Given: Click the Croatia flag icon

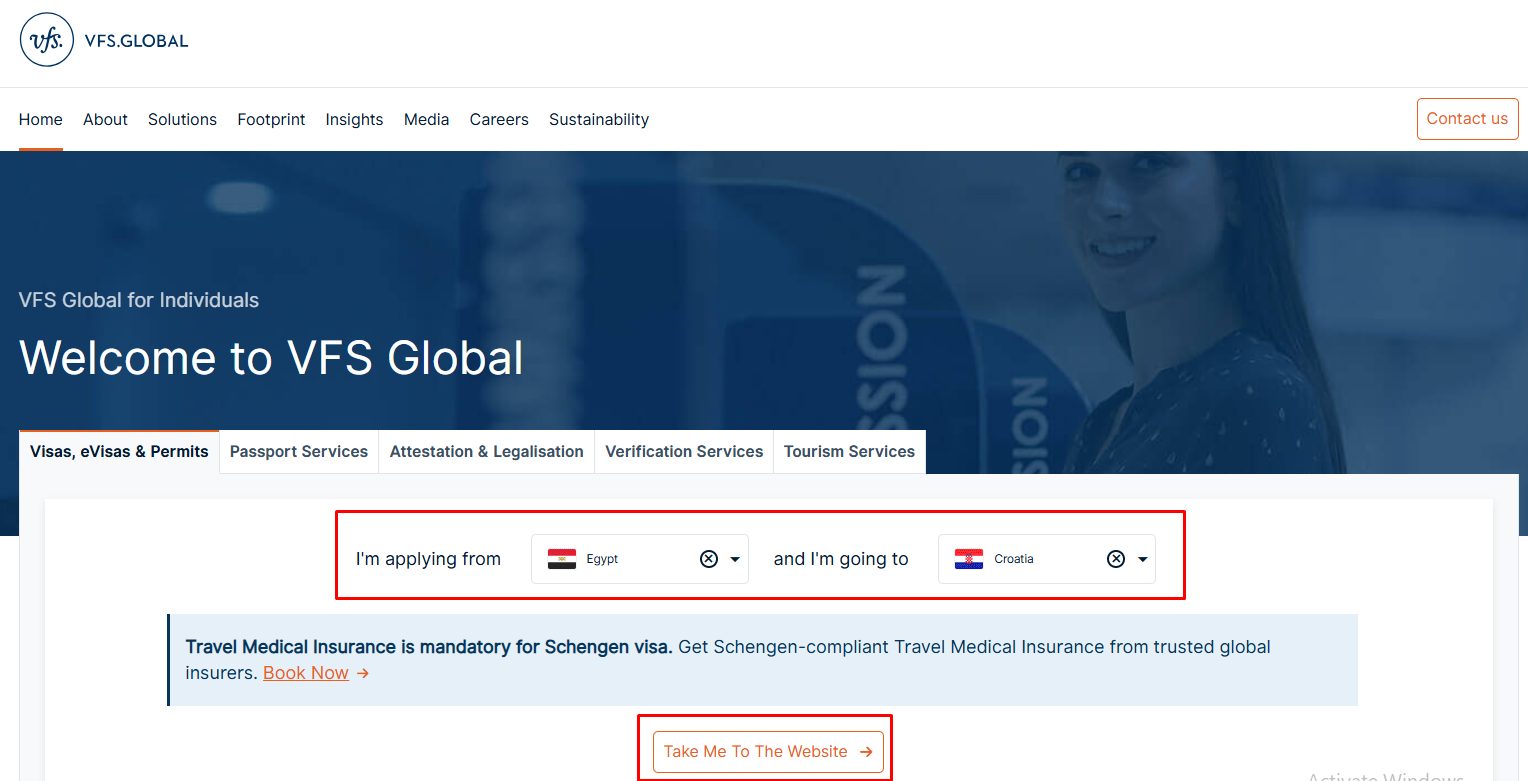Looking at the screenshot, I should [x=969, y=559].
